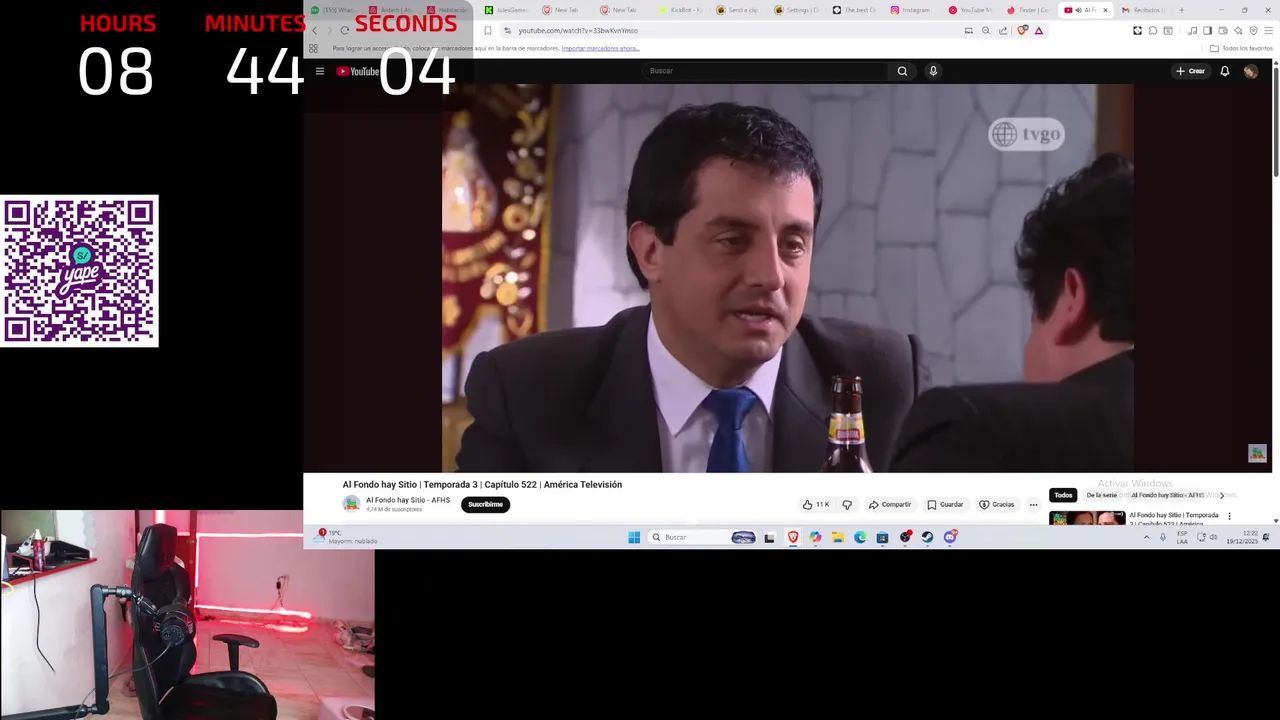Image resolution: width=1280 pixels, height=720 pixels.
Task: Bookmark this page icon in address bar
Action: (x=488, y=31)
